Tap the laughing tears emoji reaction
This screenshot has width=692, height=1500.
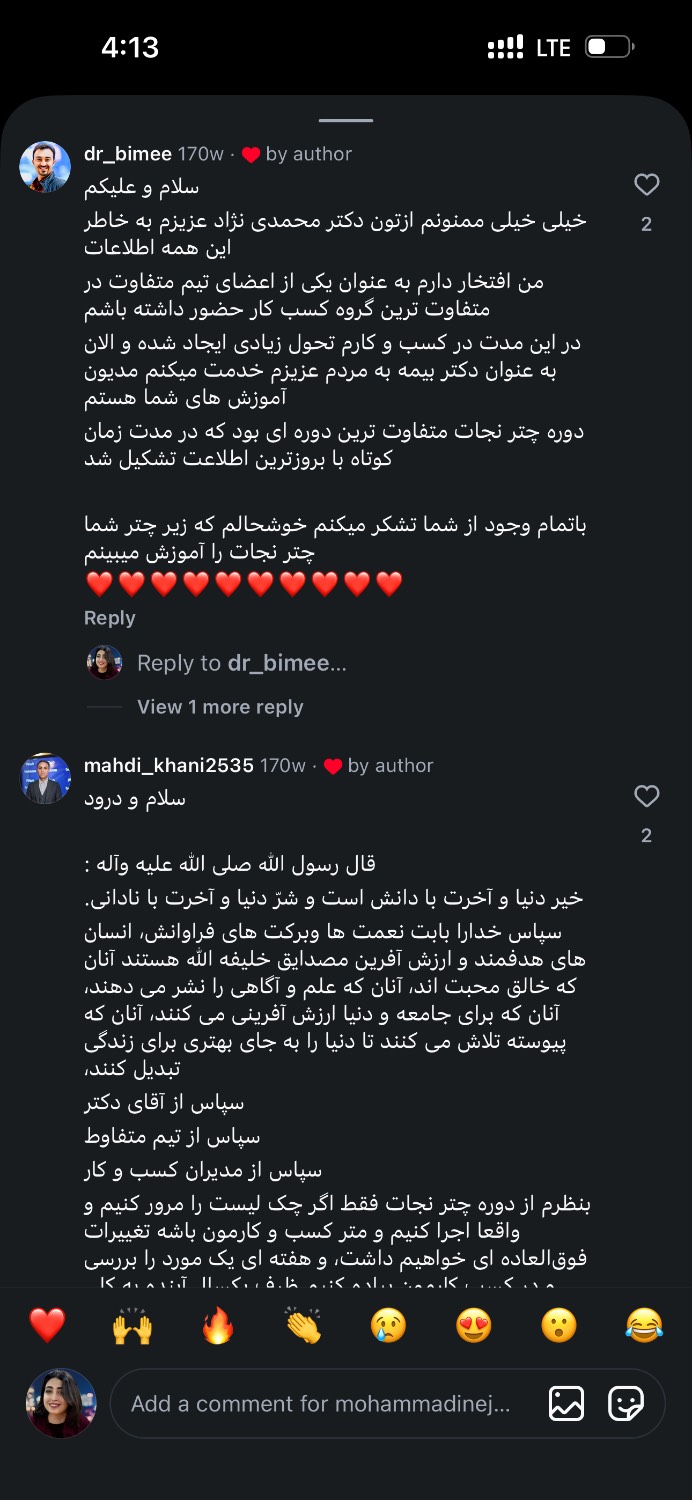(644, 1325)
